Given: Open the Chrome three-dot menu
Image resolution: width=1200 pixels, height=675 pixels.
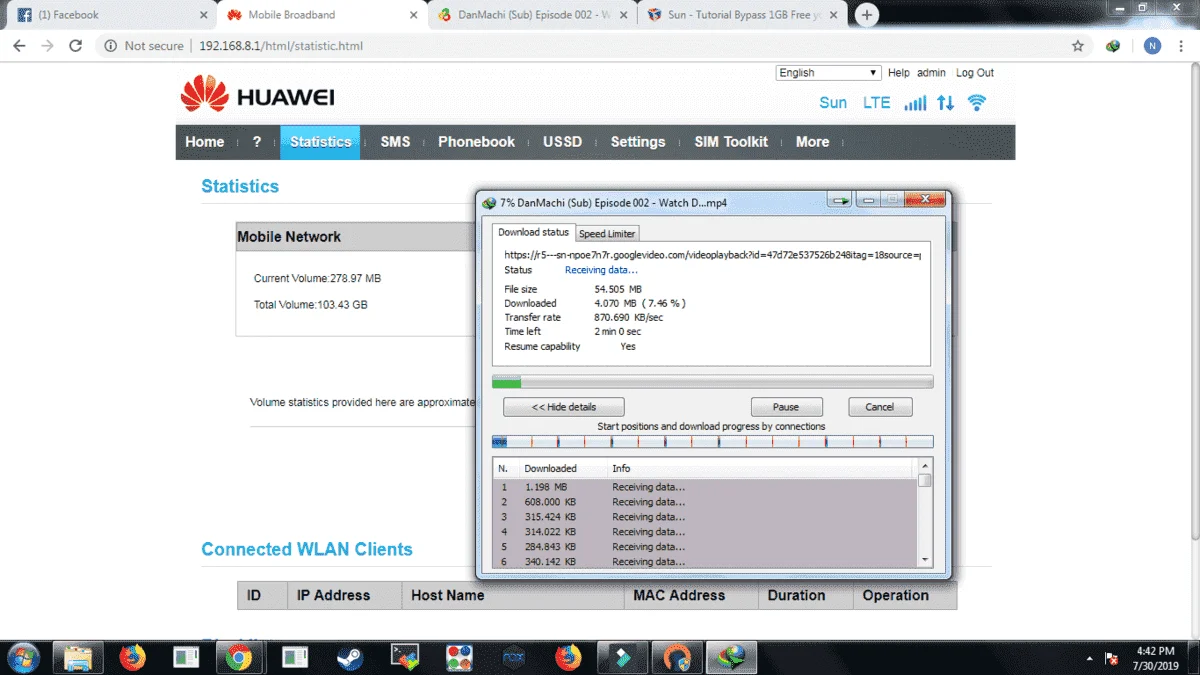Looking at the screenshot, I should pyautogui.click(x=1182, y=46).
